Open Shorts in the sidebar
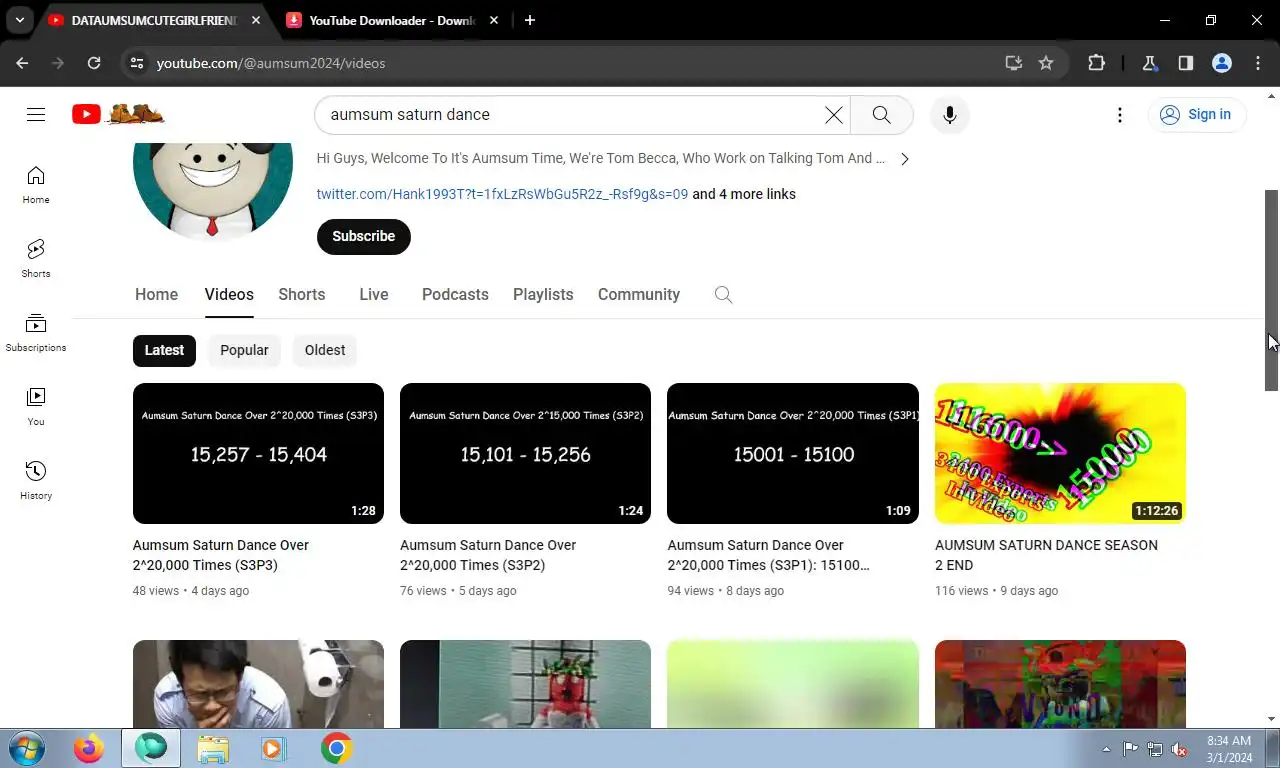 [x=36, y=259]
